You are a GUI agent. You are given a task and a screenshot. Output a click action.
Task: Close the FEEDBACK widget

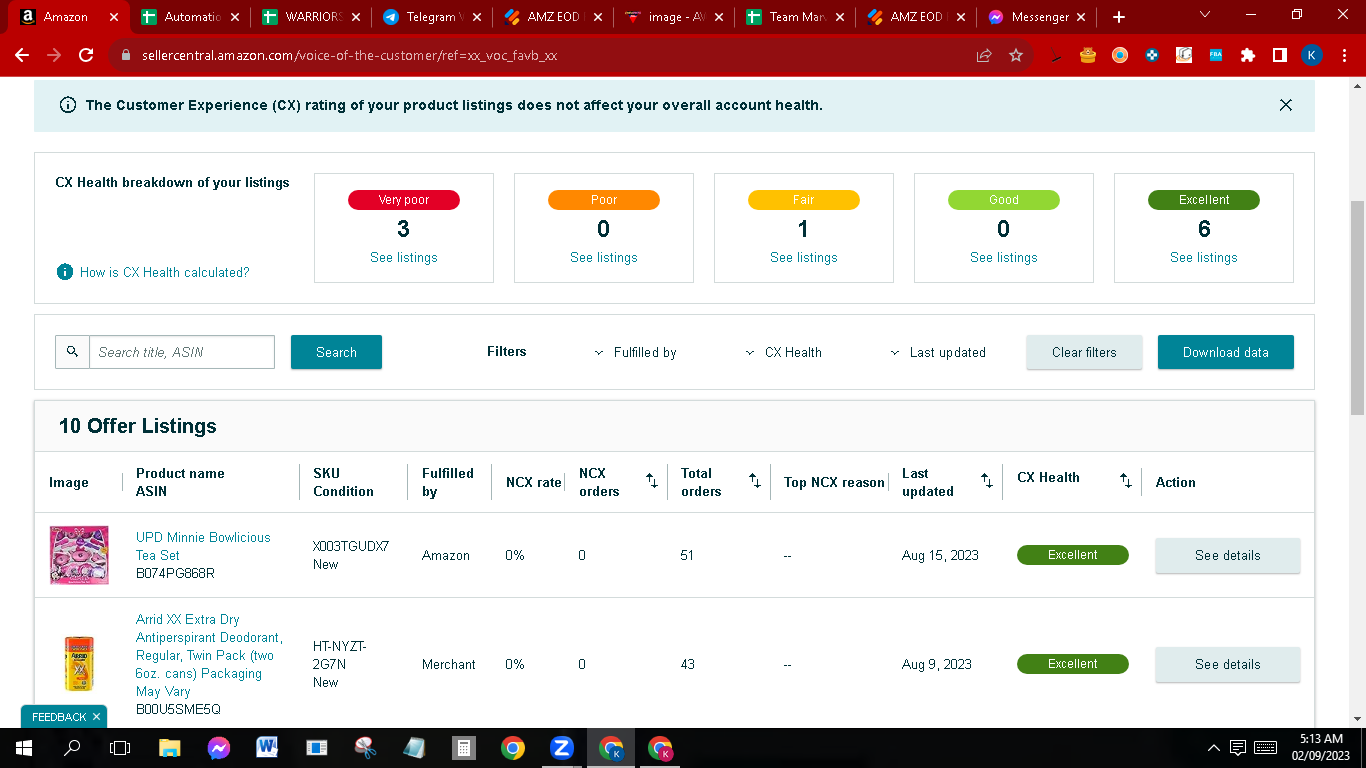pos(96,717)
